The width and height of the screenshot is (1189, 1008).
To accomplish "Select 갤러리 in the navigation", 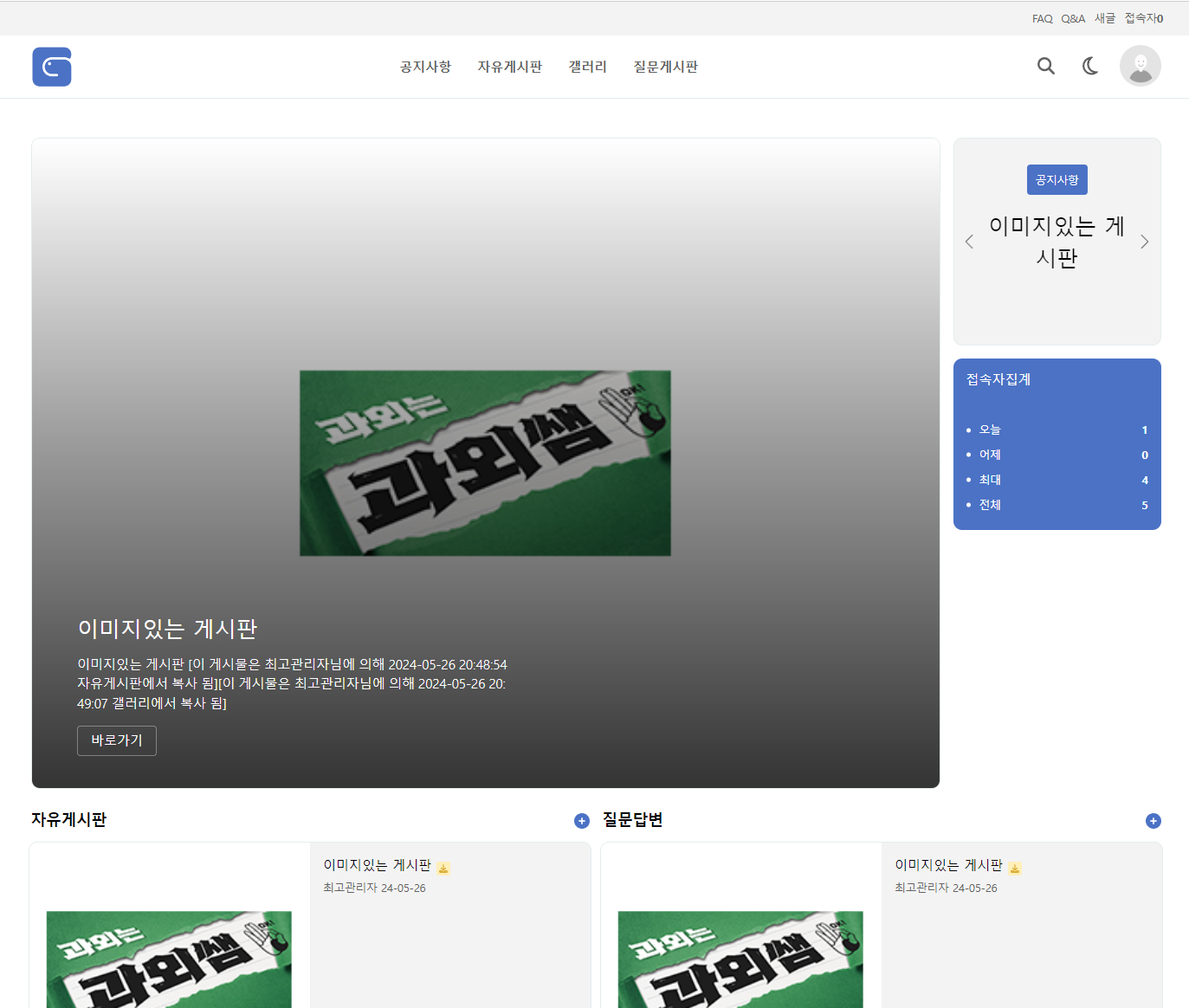I will tap(587, 67).
